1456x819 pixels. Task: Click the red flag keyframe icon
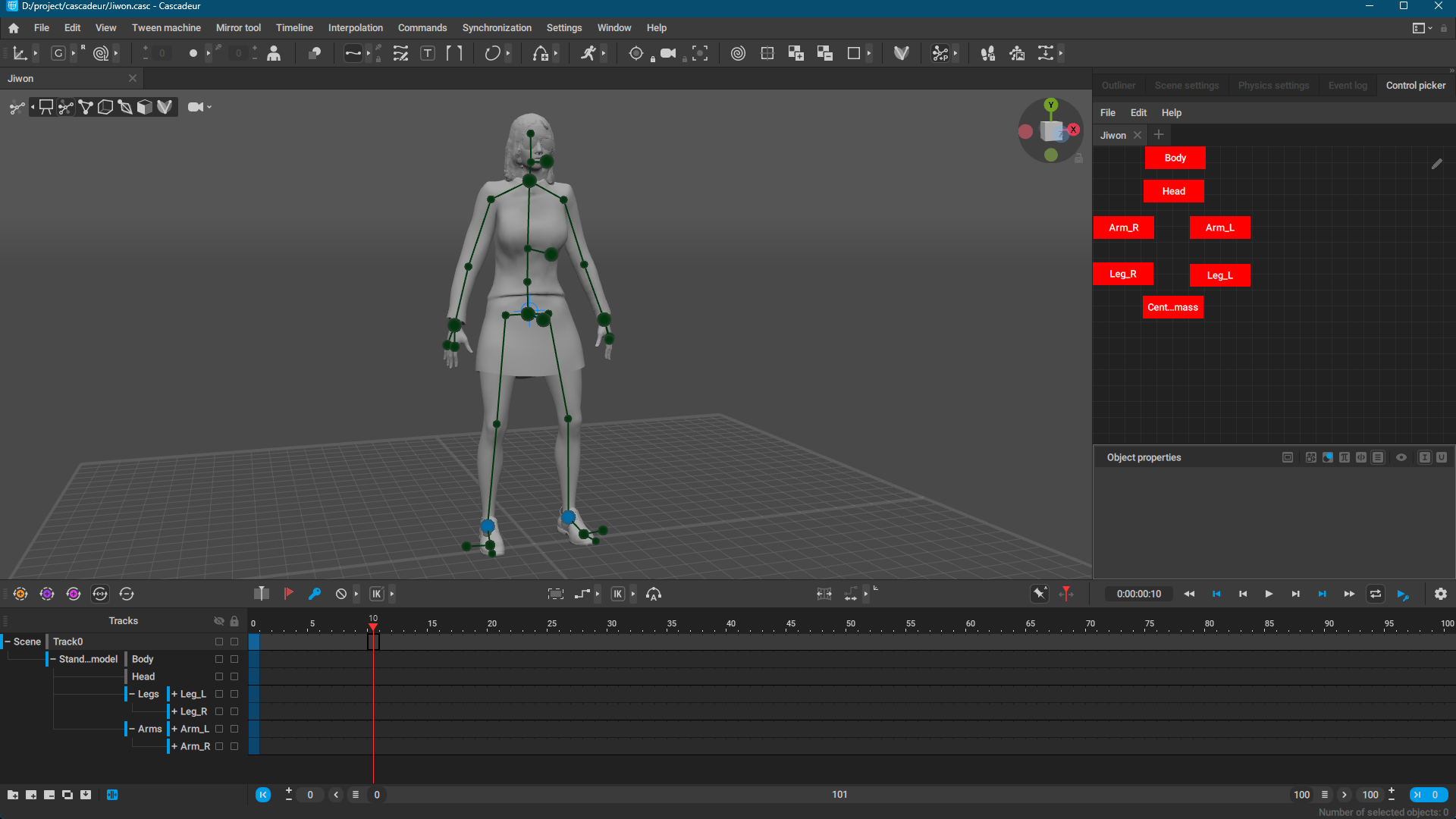point(288,594)
